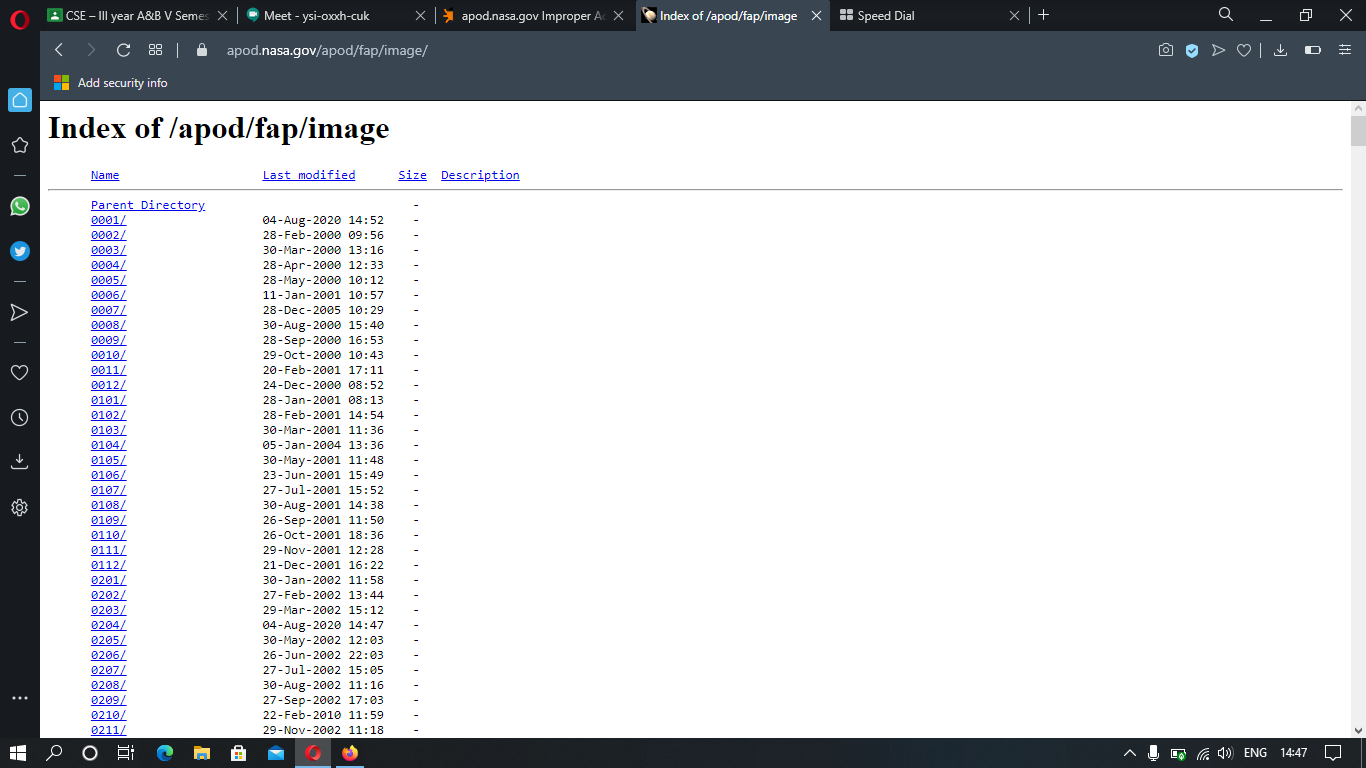Open the notification center
Screen dimensions: 1366x768
1333,753
